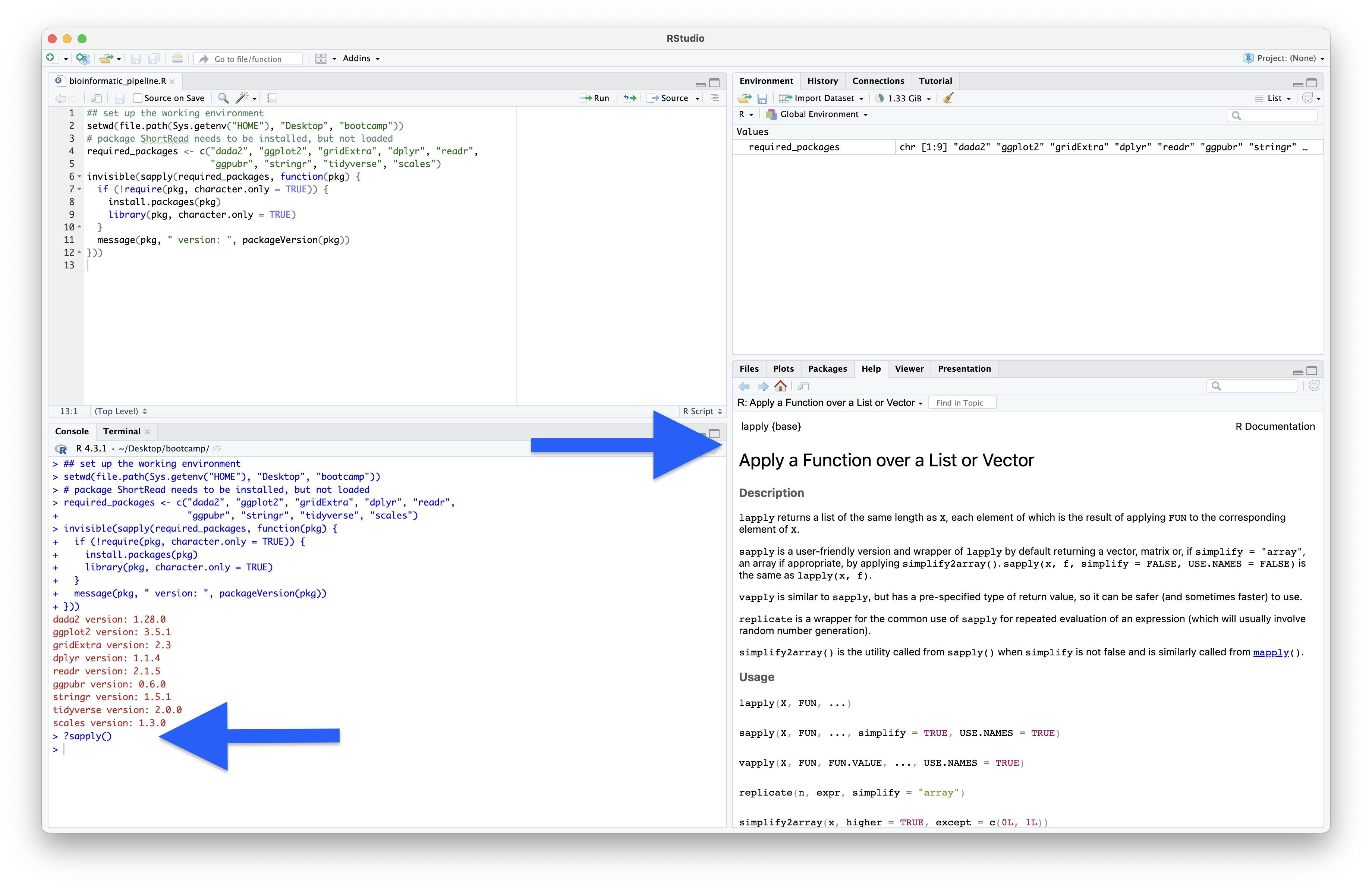Switch to the Tutorial tab
Screen dimensions: 1372x888
pos(935,81)
